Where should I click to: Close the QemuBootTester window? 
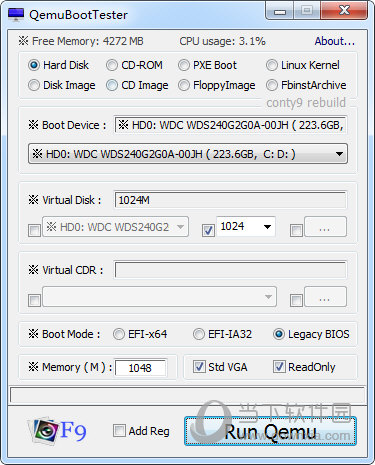[x=344, y=11]
